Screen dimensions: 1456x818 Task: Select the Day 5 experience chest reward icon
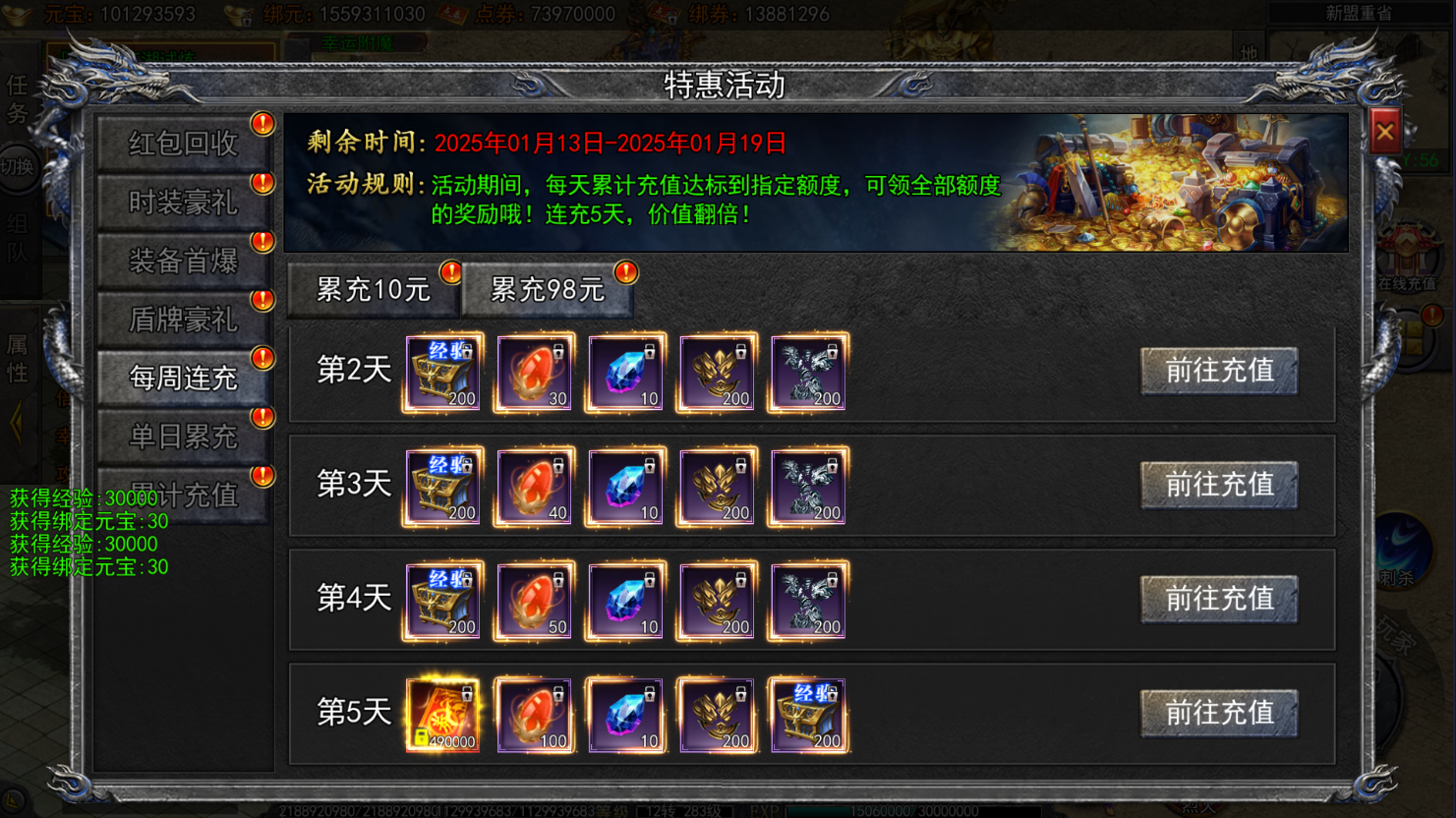click(809, 715)
